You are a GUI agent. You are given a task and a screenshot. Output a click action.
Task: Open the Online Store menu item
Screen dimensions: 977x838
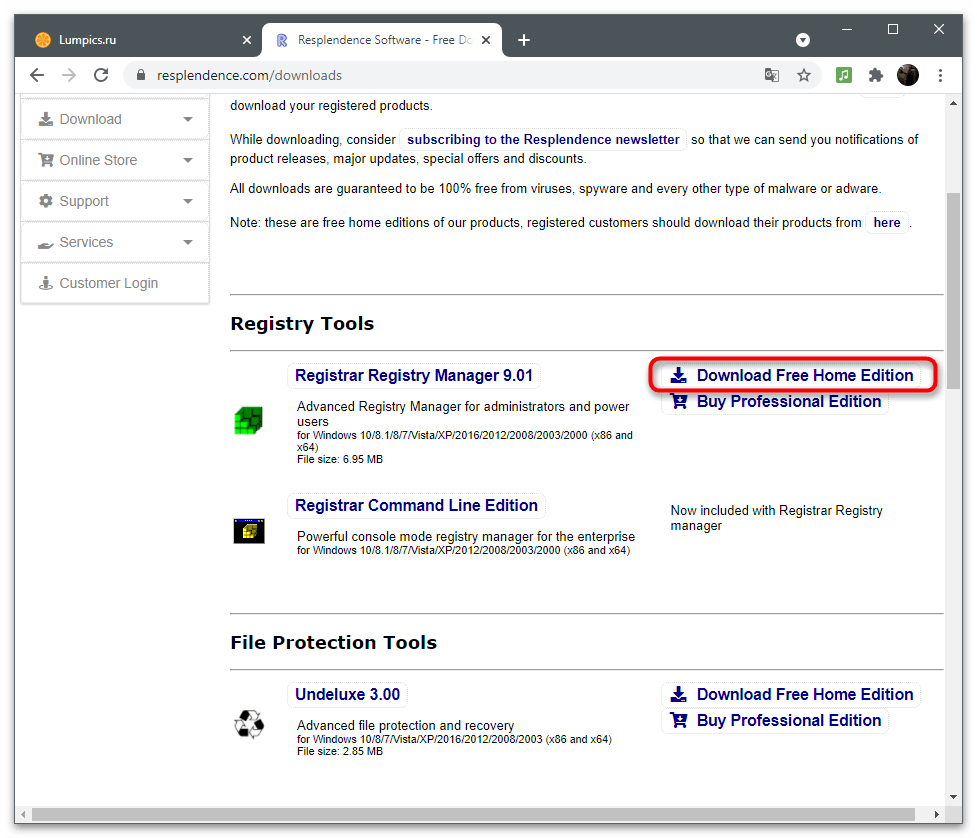coord(115,160)
